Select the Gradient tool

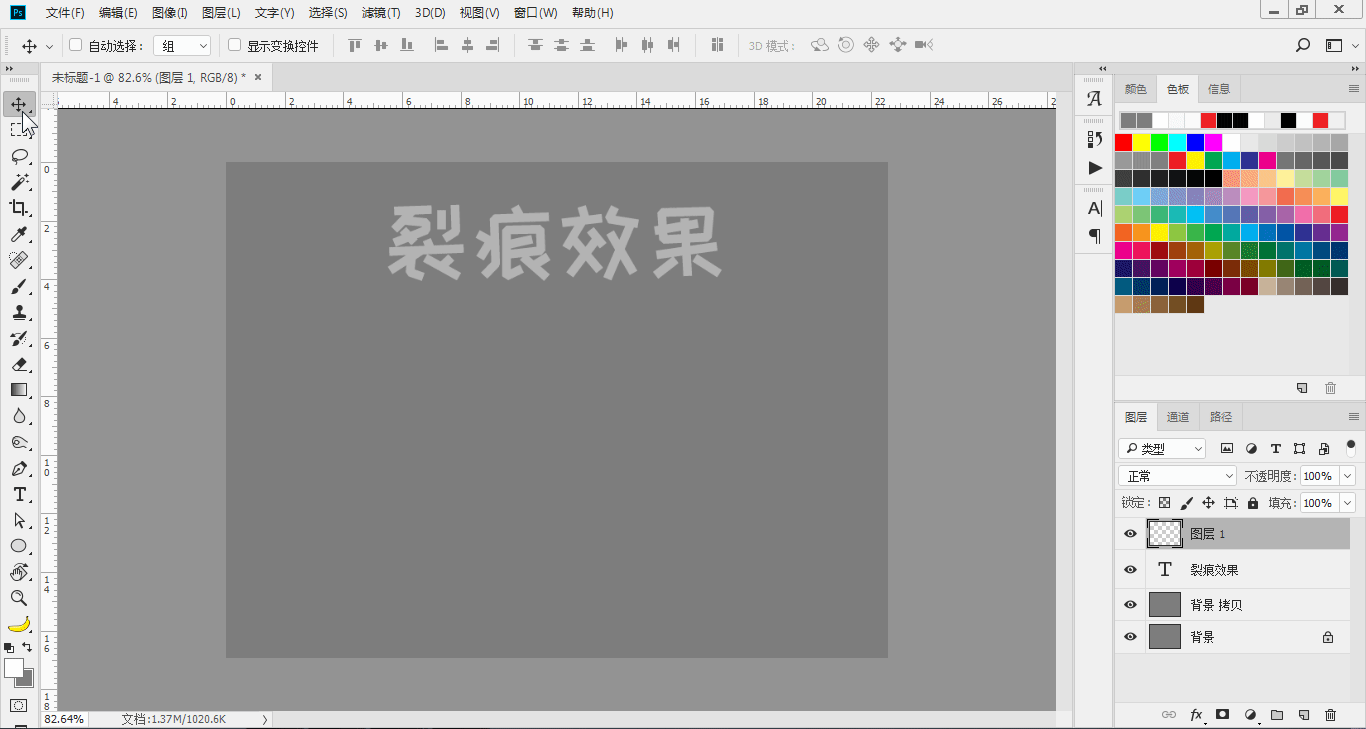pyautogui.click(x=19, y=390)
